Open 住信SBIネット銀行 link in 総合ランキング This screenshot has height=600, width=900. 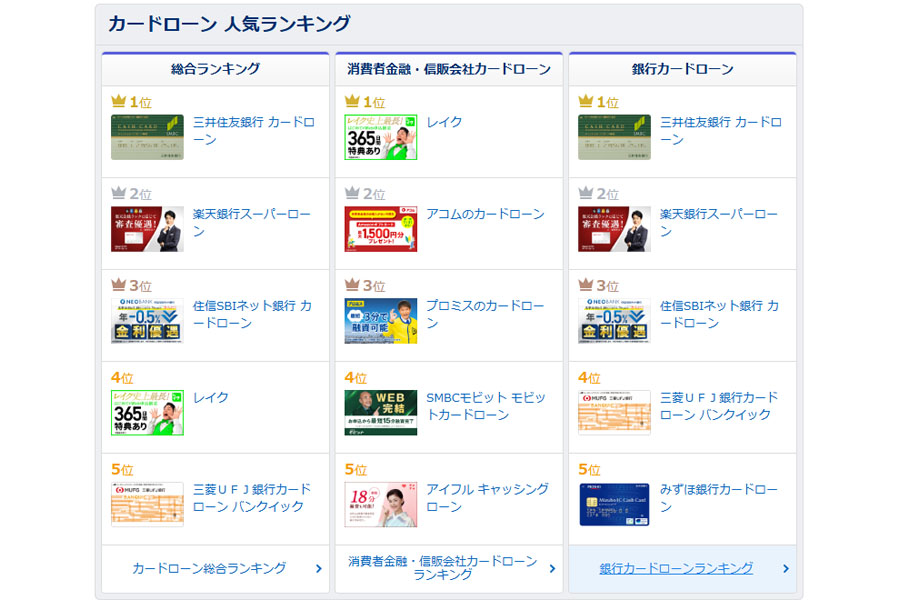(253, 314)
